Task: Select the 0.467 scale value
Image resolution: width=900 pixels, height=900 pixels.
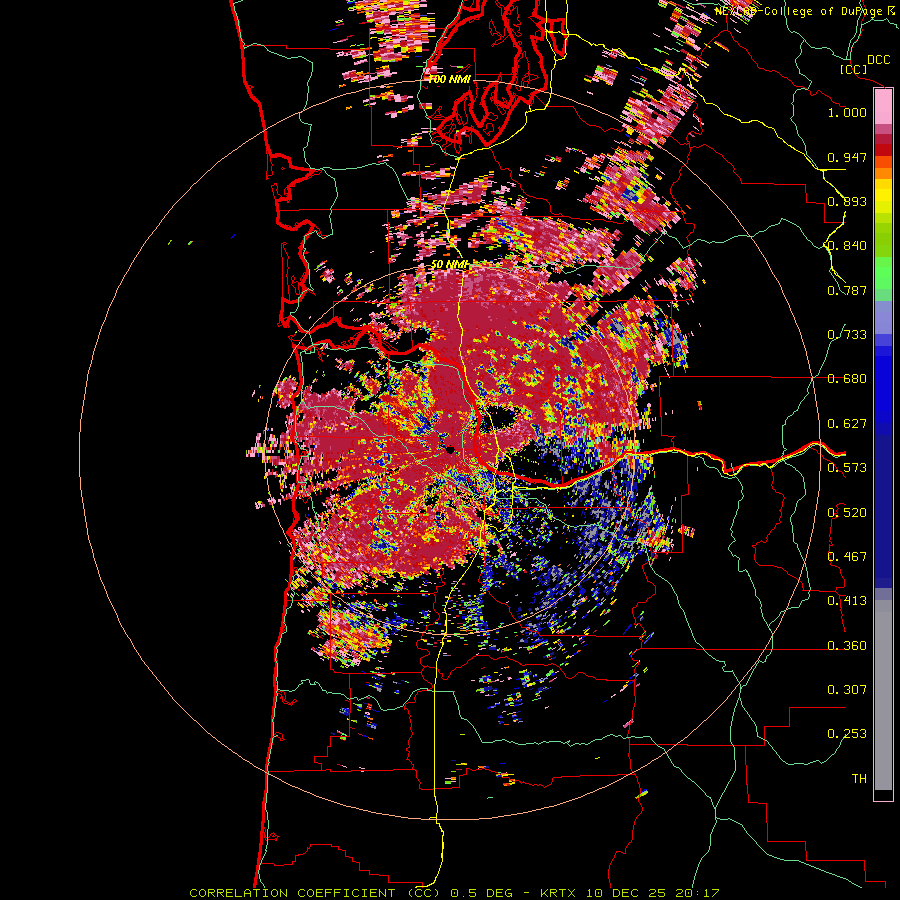Action: [847, 557]
